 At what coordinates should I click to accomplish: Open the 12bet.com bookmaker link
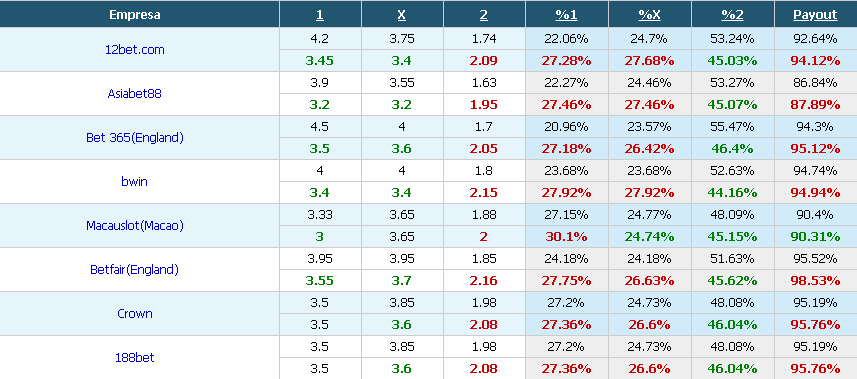click(134, 49)
